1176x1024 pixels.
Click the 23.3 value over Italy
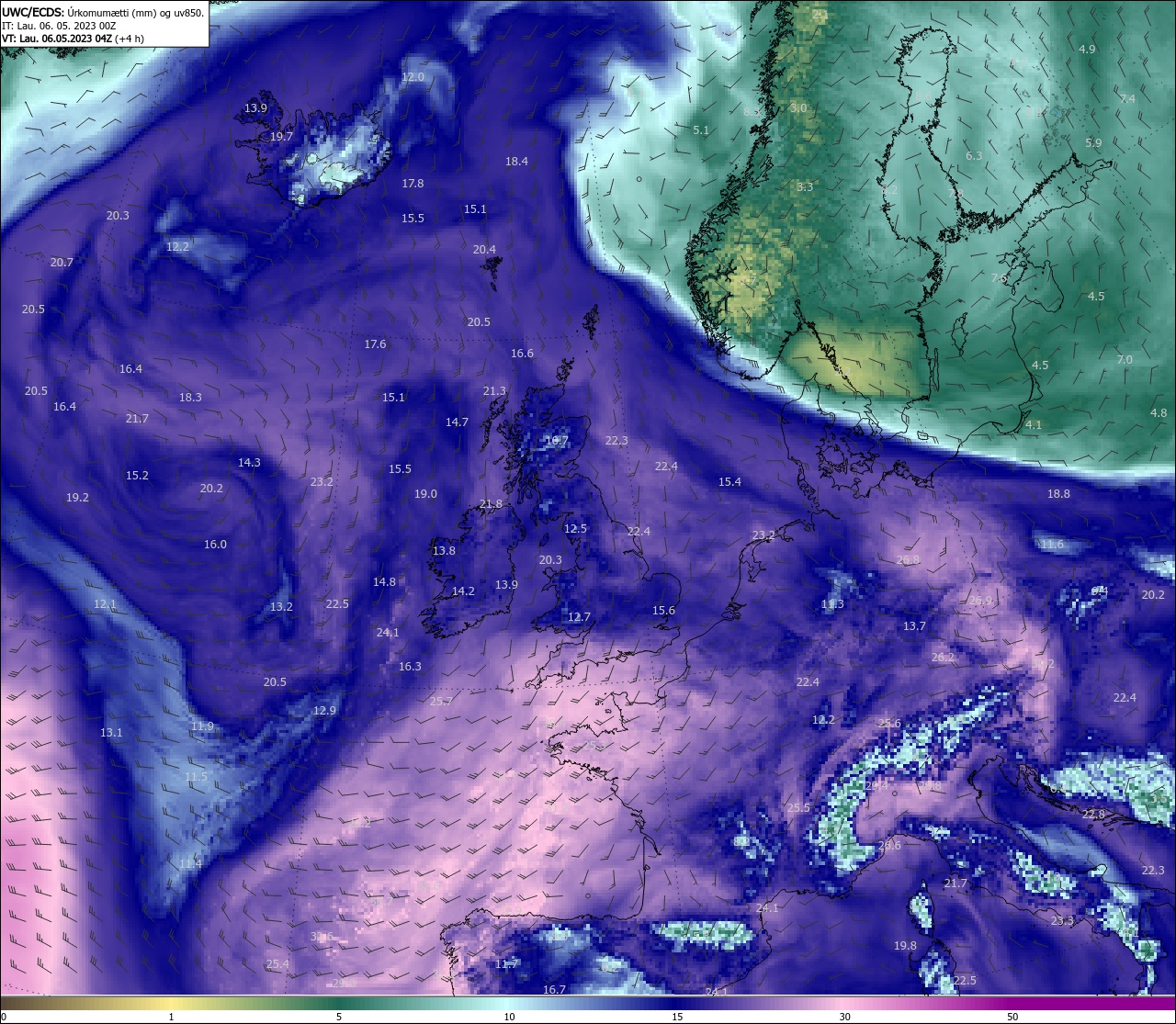1062,920
